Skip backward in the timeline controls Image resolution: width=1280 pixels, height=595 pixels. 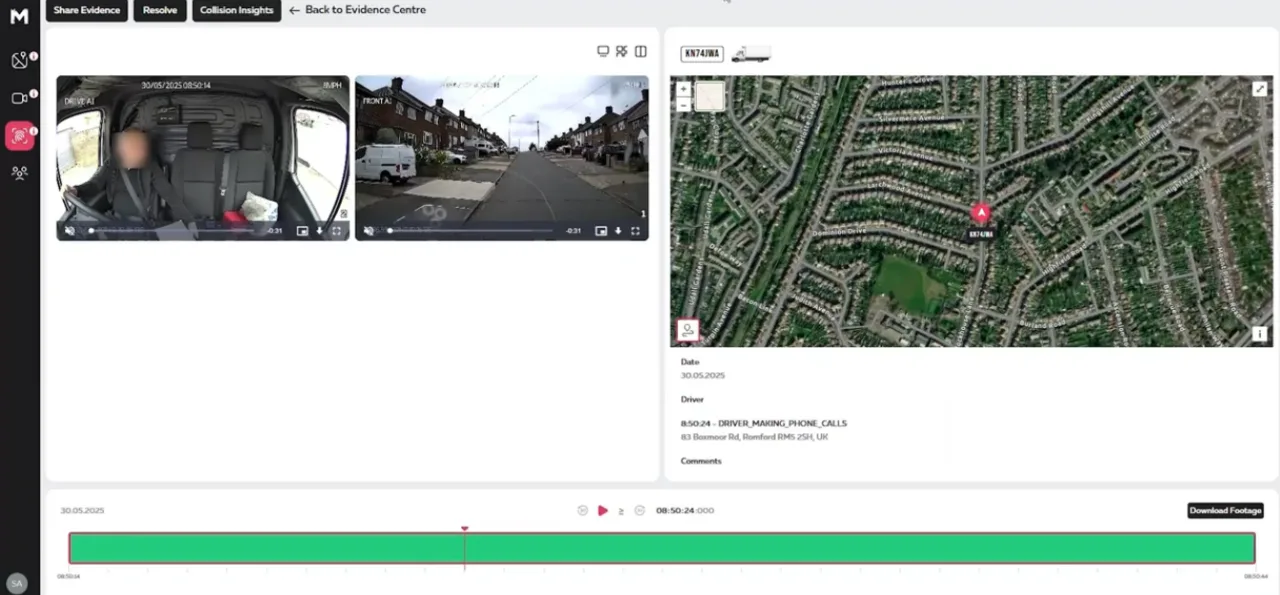[x=583, y=511]
